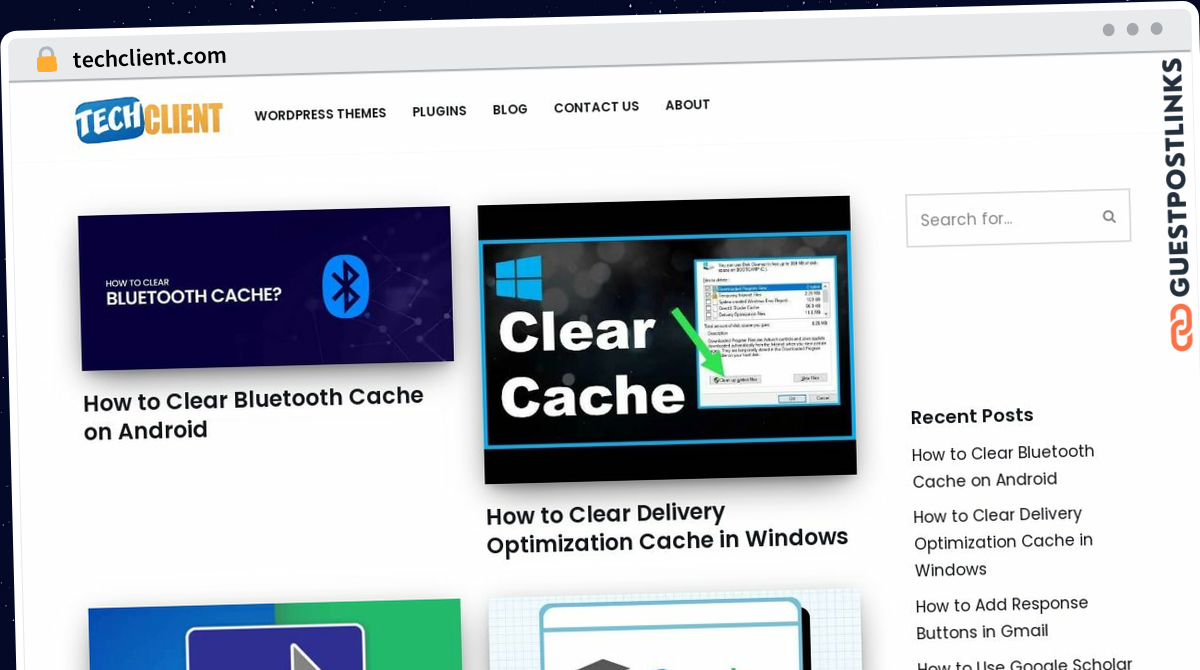
Task: Open post title 'How to Clear Delivery Optimization Cache in Windows'
Action: 667,527
